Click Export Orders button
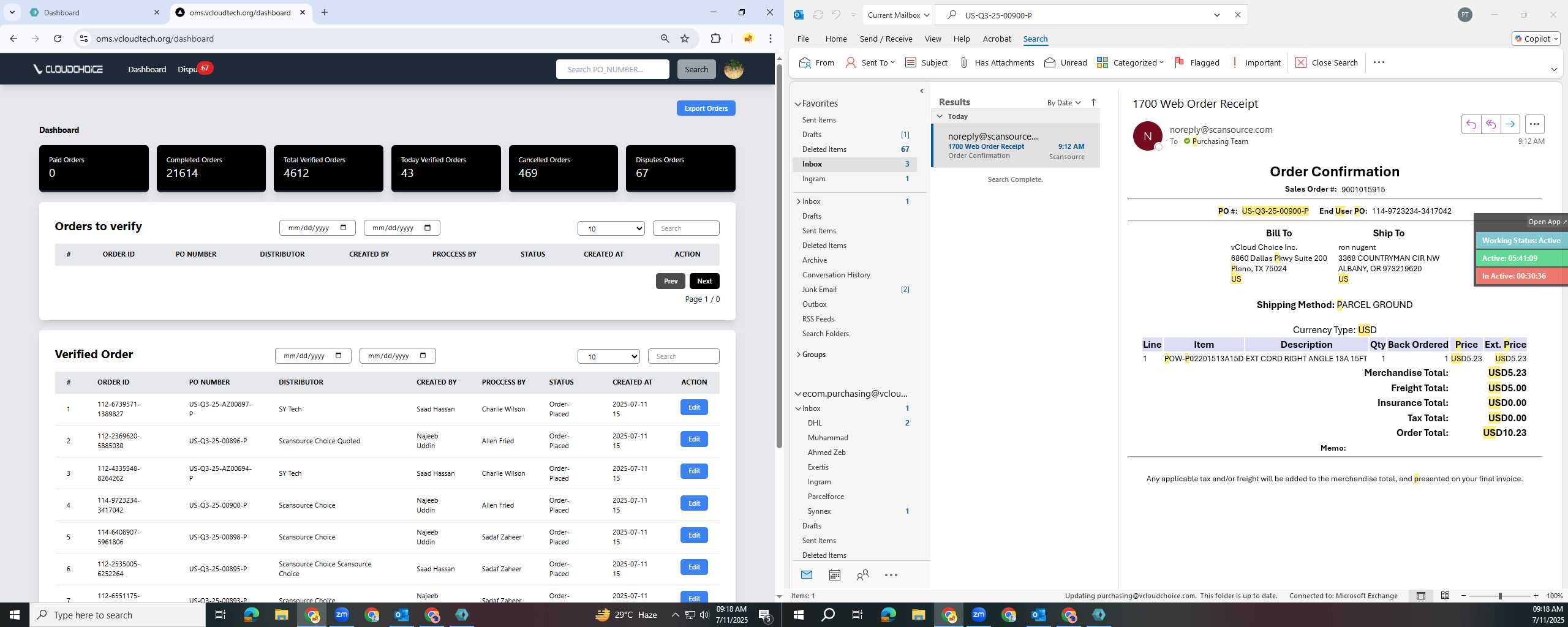Image resolution: width=1568 pixels, height=627 pixels. 706,108
